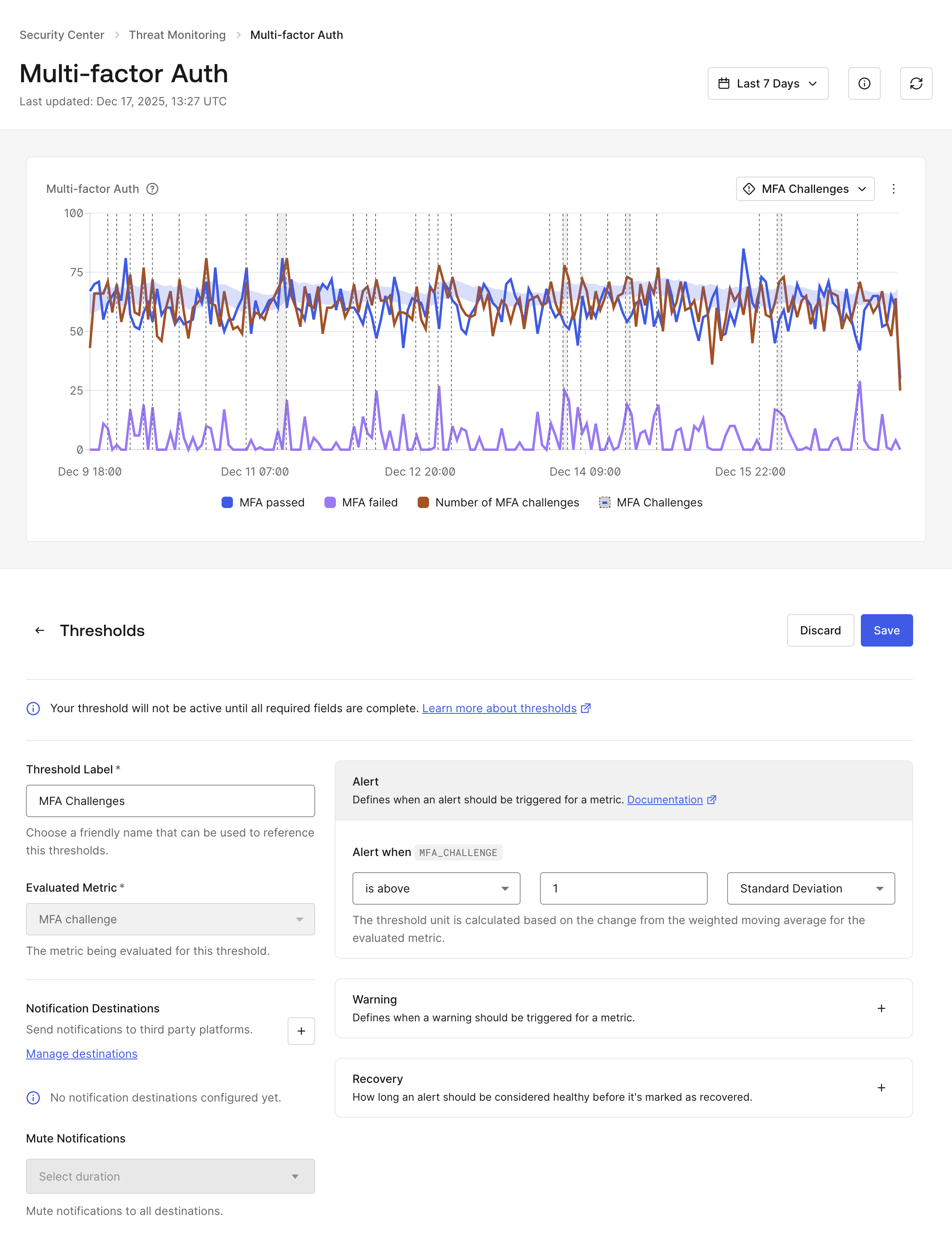The height and width of the screenshot is (1234, 952).
Task: Open the Evaluated Metric MFA challenge dropdown
Action: click(170, 919)
